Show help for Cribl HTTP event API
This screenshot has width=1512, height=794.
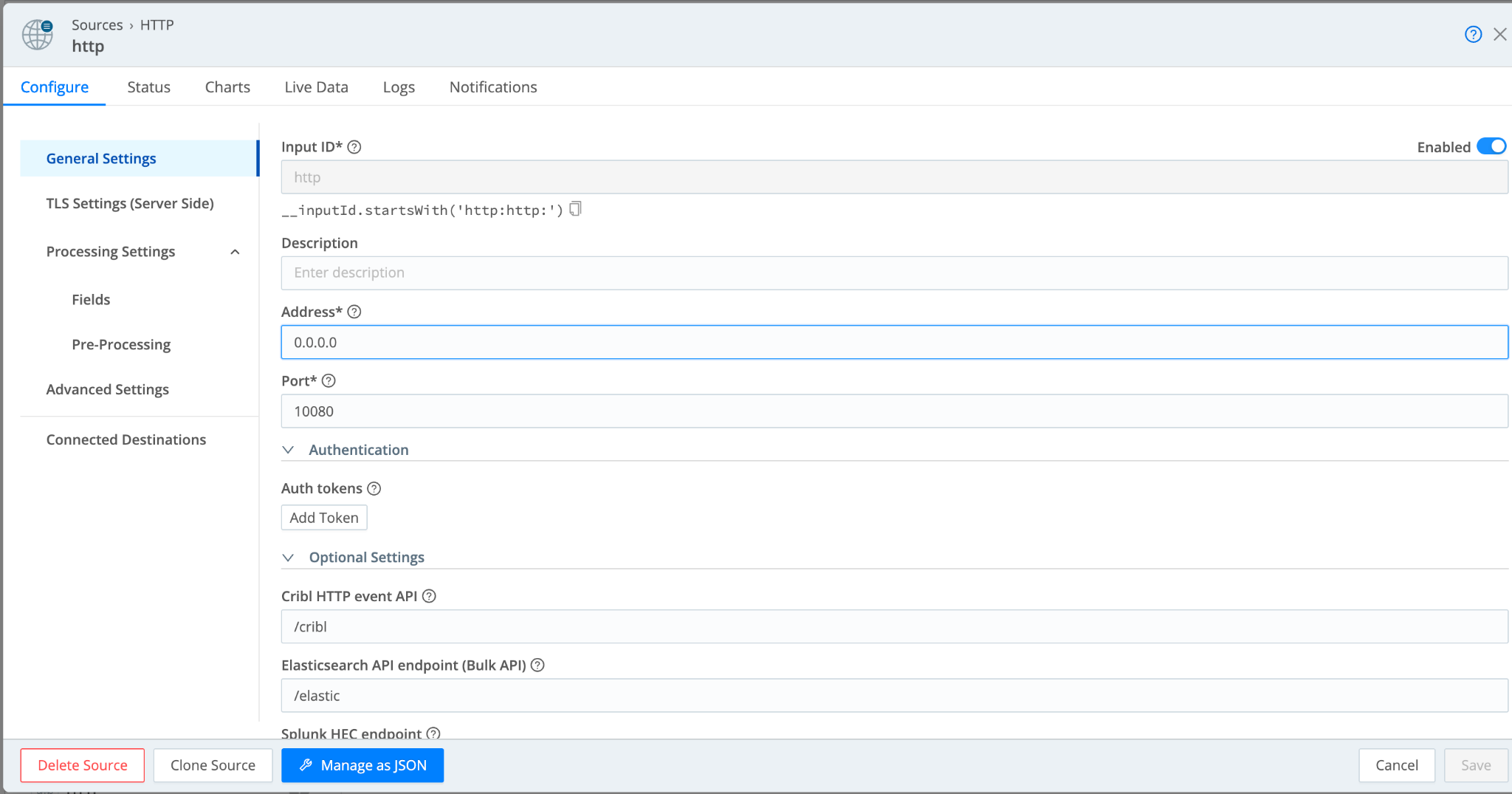tap(429, 596)
